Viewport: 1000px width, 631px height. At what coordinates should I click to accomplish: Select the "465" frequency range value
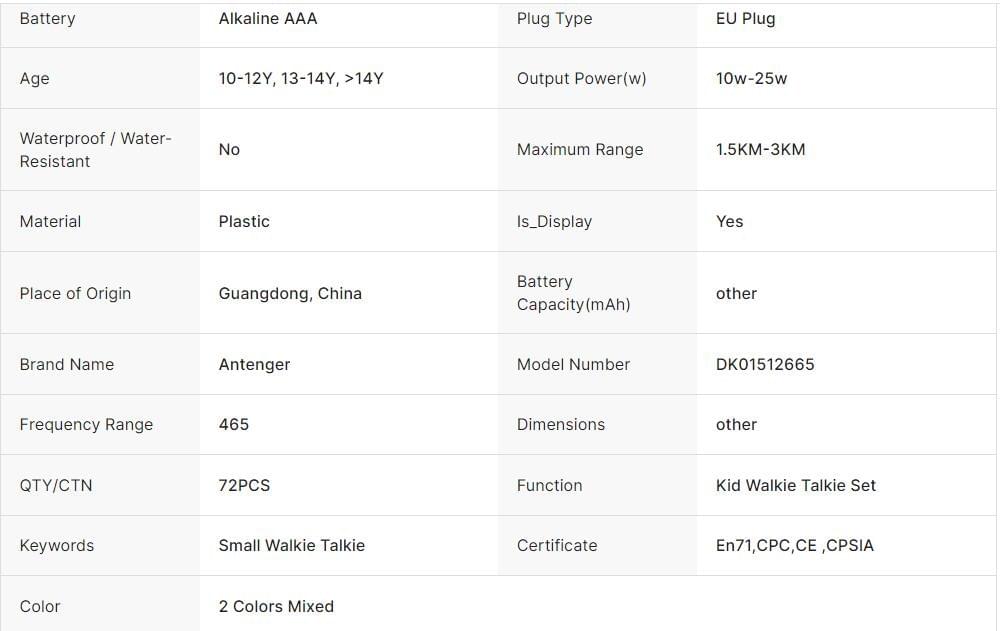(x=234, y=425)
